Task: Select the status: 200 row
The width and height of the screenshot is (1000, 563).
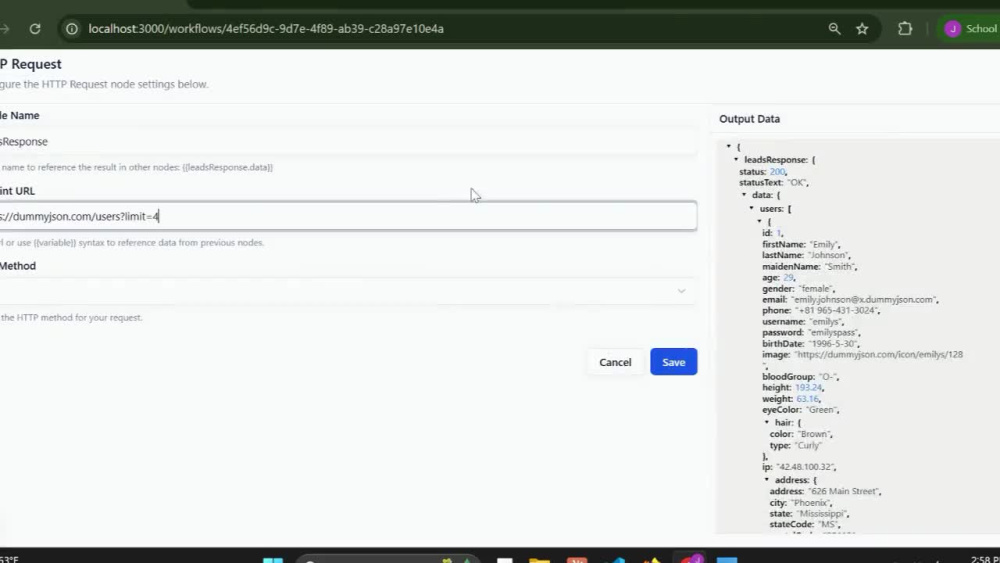Action: click(763, 172)
